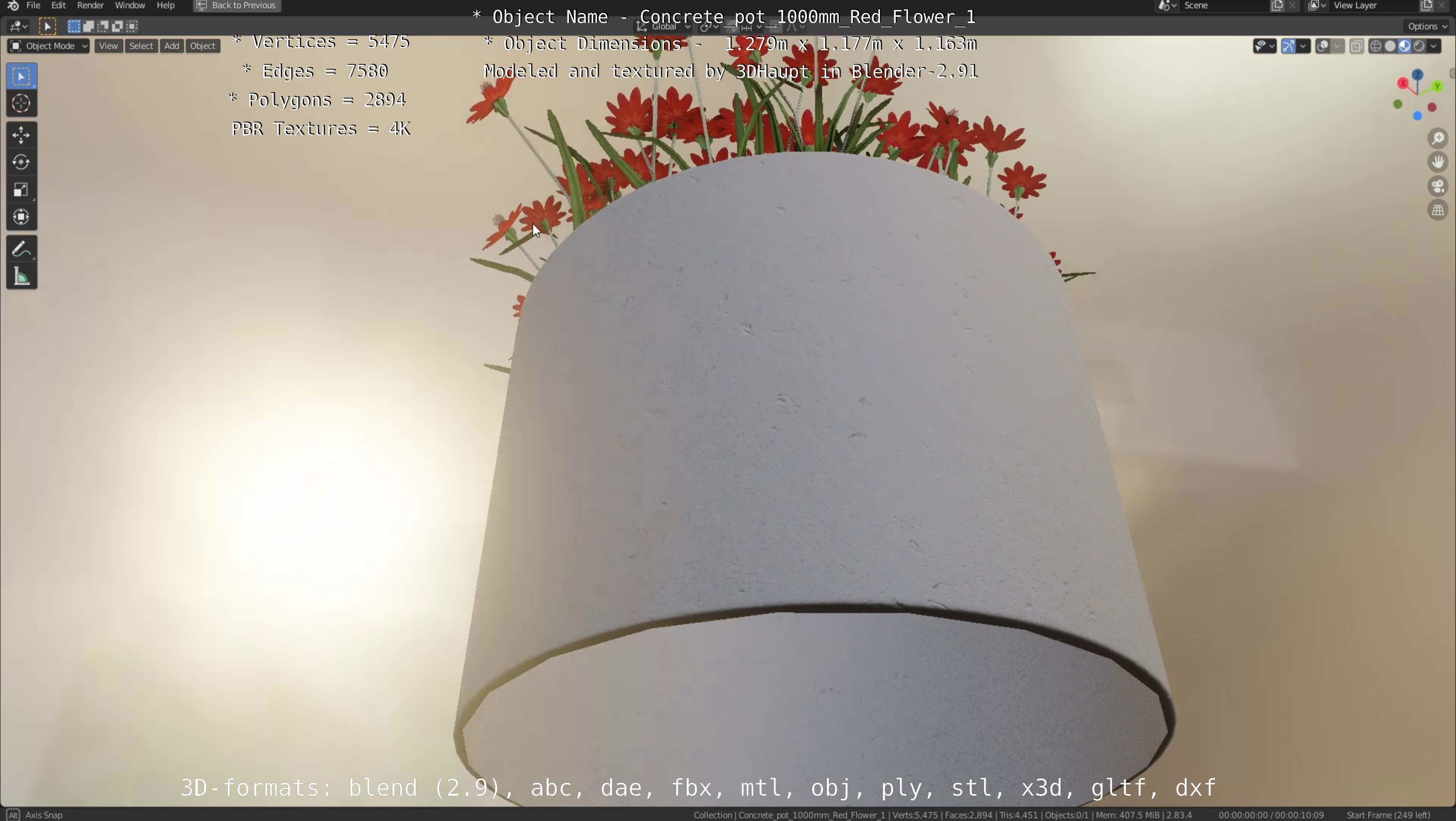Screen dimensions: 1456x821
Task: Open the viewport Add menu
Action: point(172,46)
